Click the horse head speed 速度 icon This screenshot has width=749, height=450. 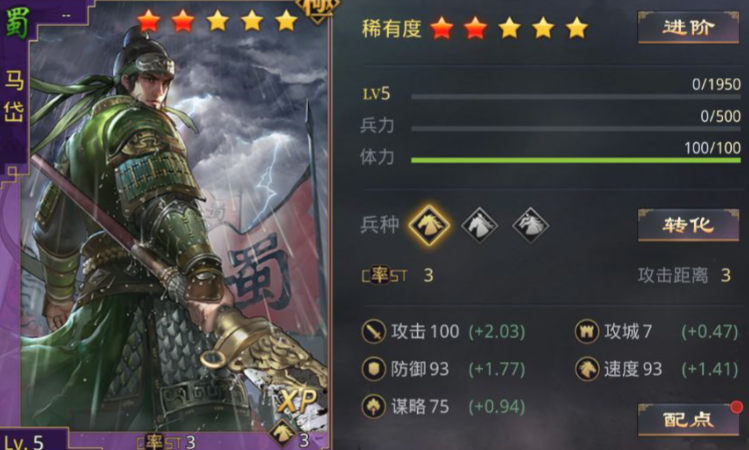pyautogui.click(x=587, y=369)
